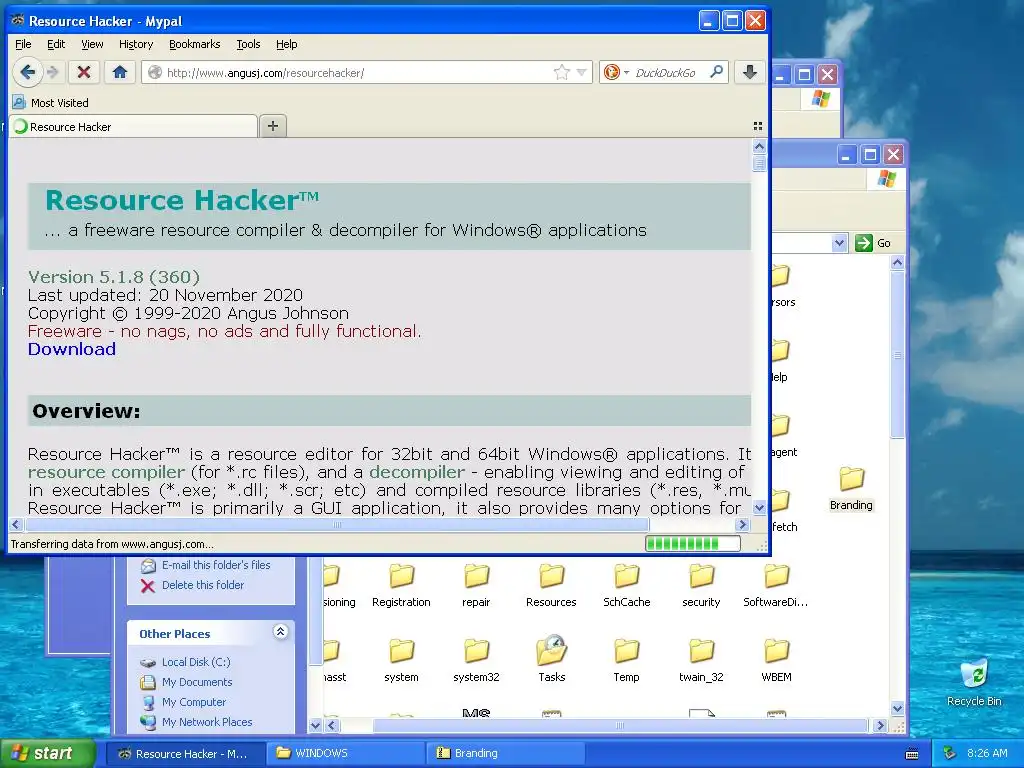Click the page loading progress bar

[693, 543]
